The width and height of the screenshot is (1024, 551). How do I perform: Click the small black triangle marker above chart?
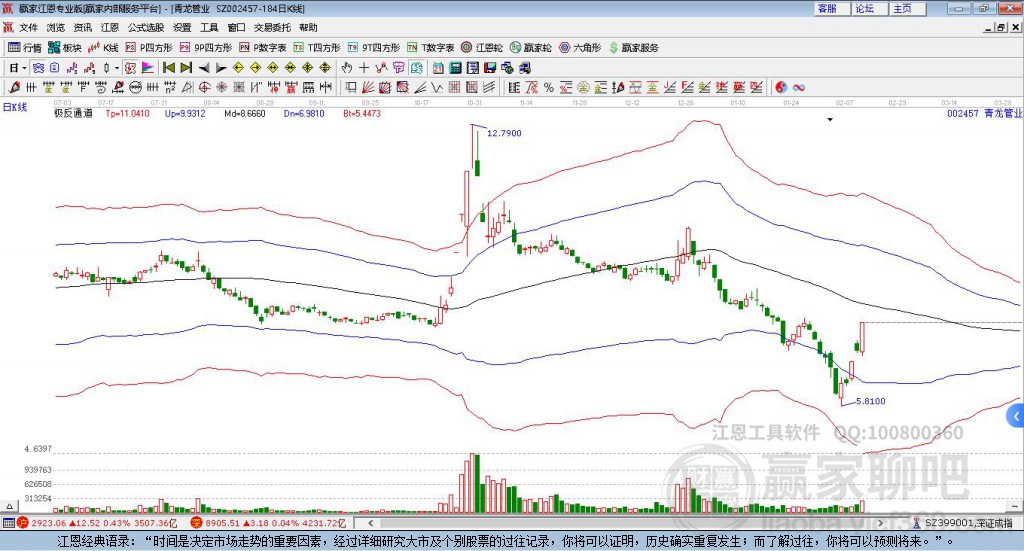point(830,119)
